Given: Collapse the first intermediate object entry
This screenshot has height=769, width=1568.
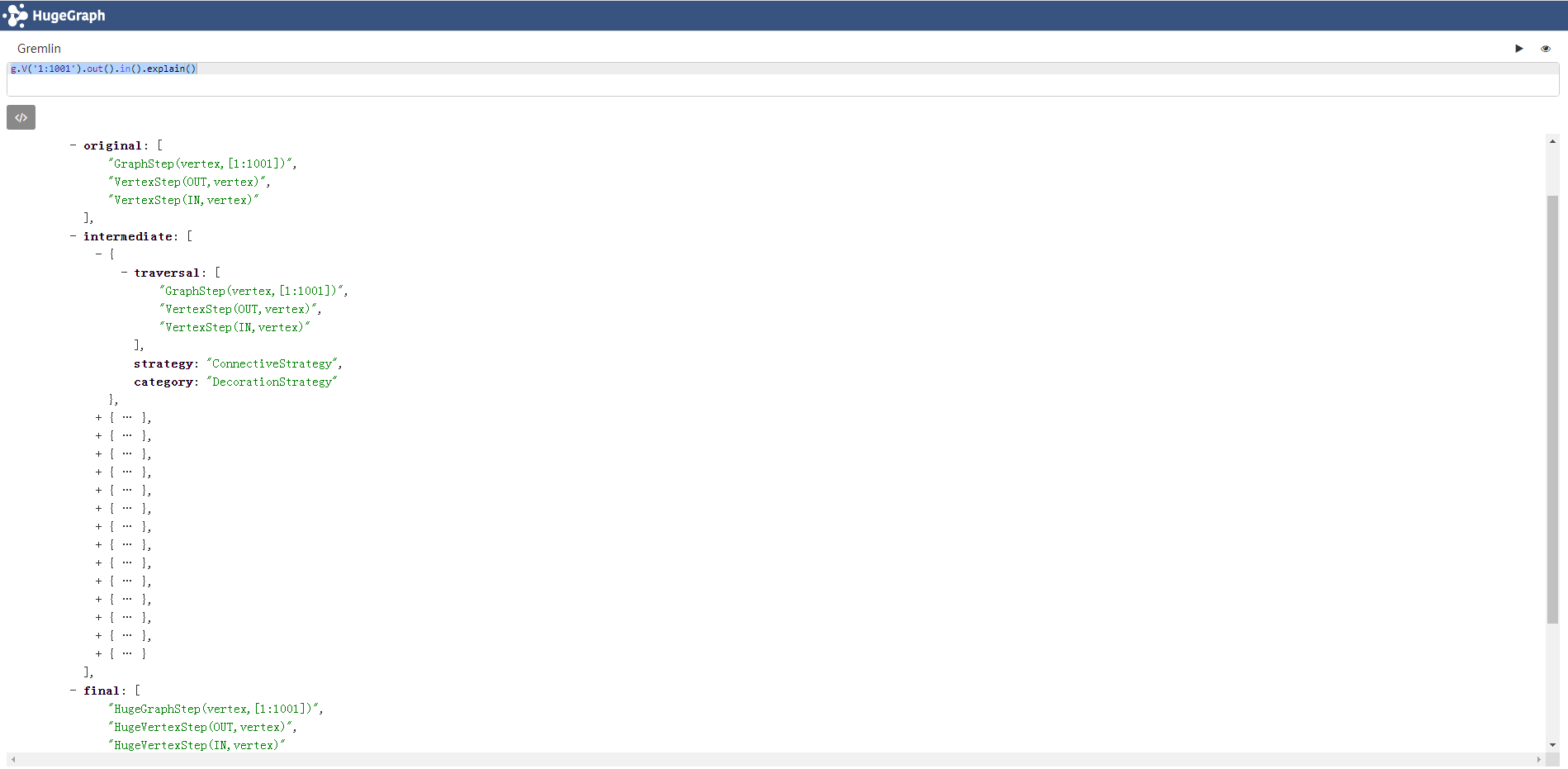Looking at the screenshot, I should click(98, 254).
